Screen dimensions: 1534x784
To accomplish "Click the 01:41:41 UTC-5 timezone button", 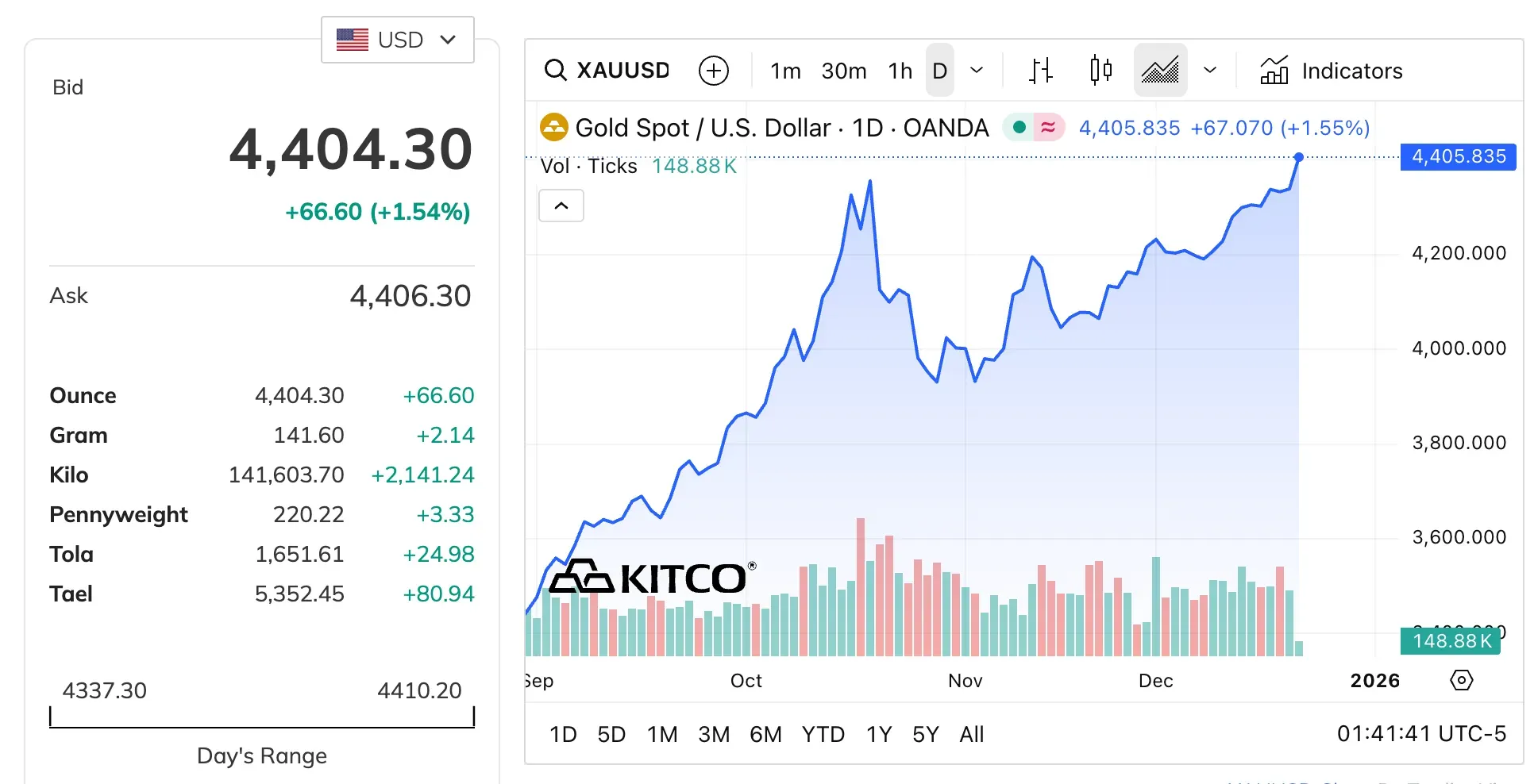I will click(1420, 733).
